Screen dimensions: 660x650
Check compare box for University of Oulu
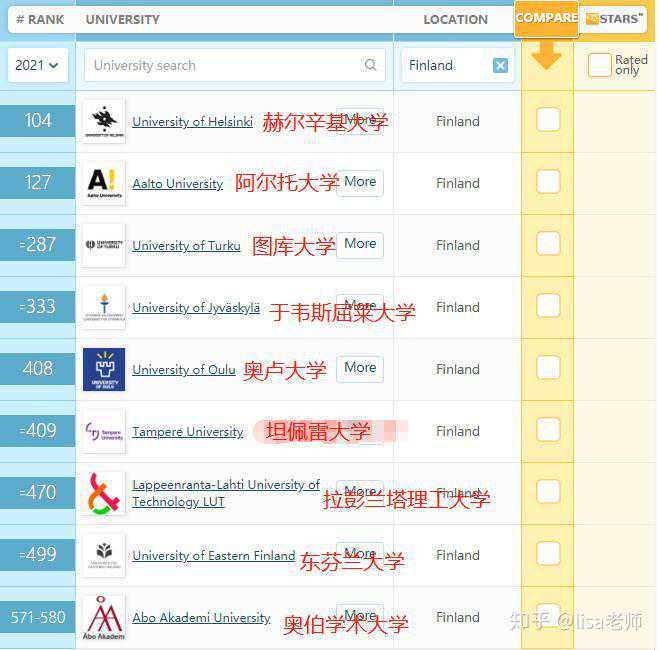(548, 368)
